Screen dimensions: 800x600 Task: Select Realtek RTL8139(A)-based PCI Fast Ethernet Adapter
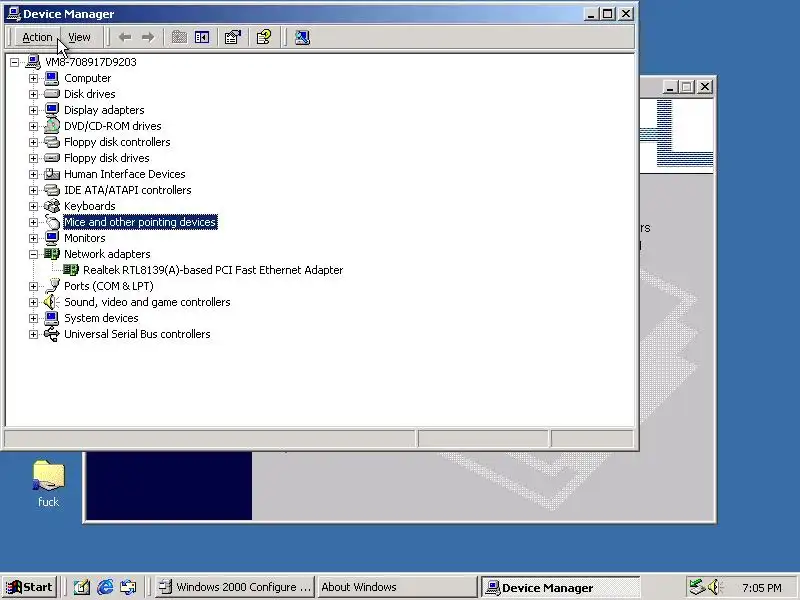pos(213,270)
